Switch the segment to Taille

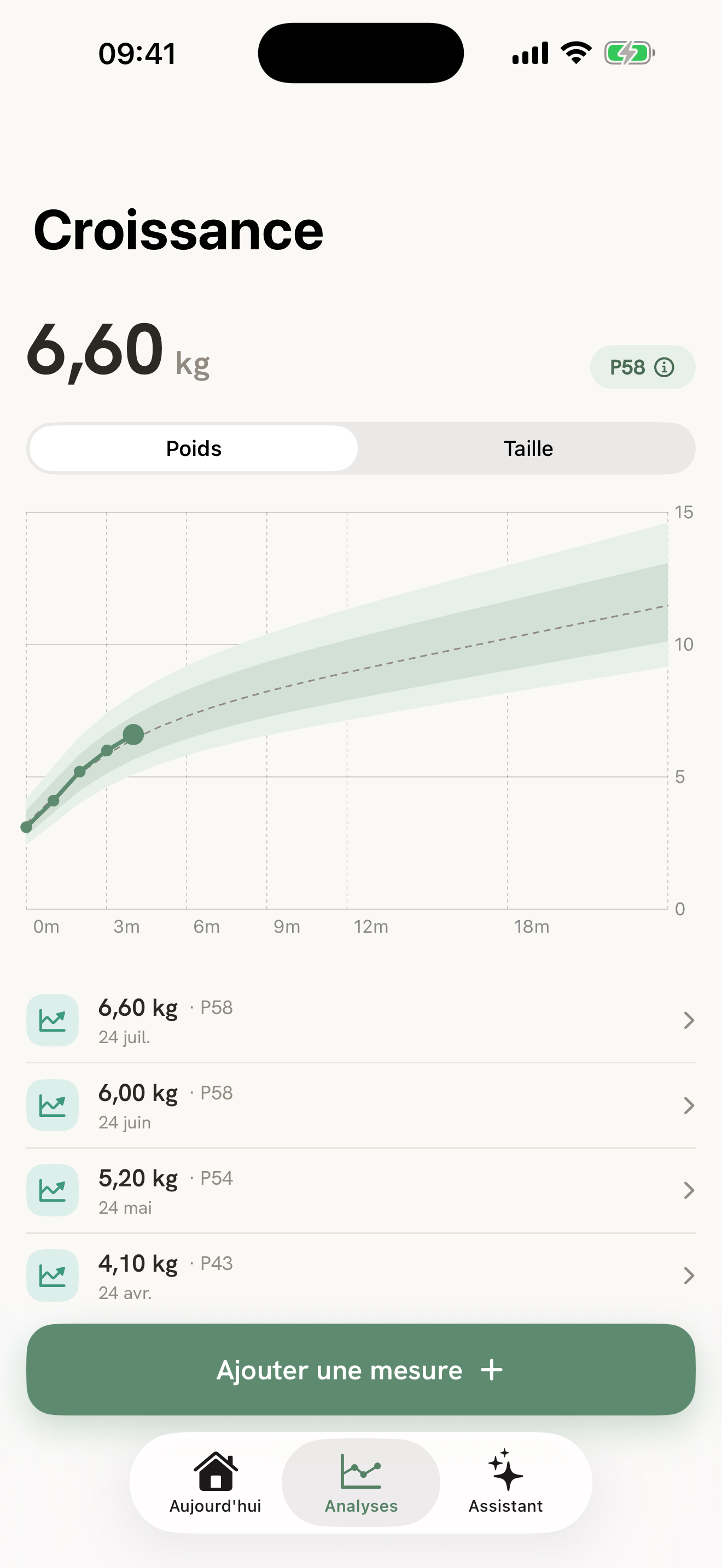(x=528, y=449)
